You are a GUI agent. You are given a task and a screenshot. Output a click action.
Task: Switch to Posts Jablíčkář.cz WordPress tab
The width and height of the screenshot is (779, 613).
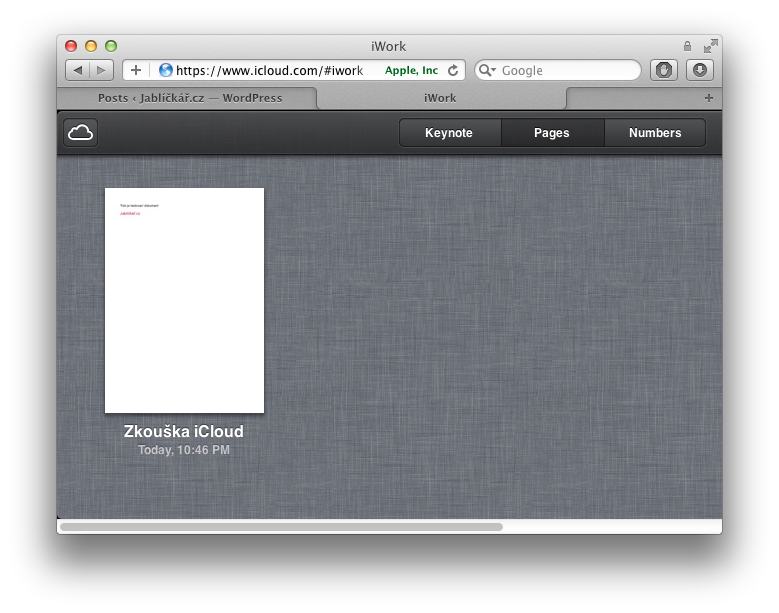(x=190, y=98)
